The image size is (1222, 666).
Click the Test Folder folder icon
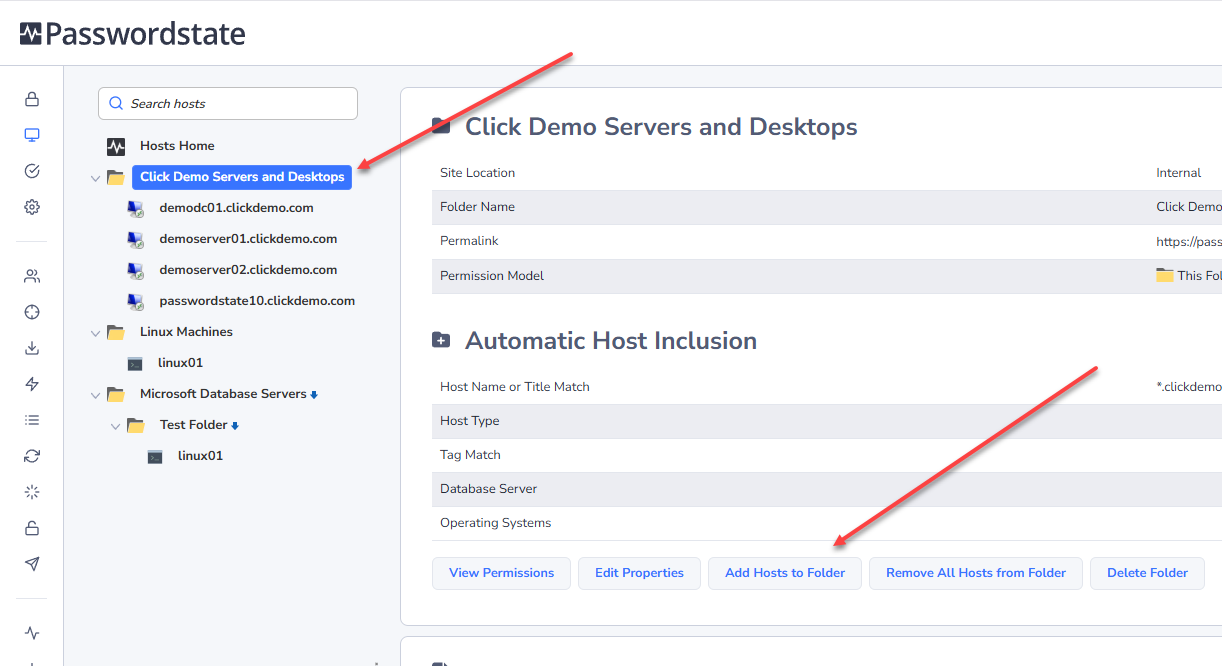click(136, 425)
